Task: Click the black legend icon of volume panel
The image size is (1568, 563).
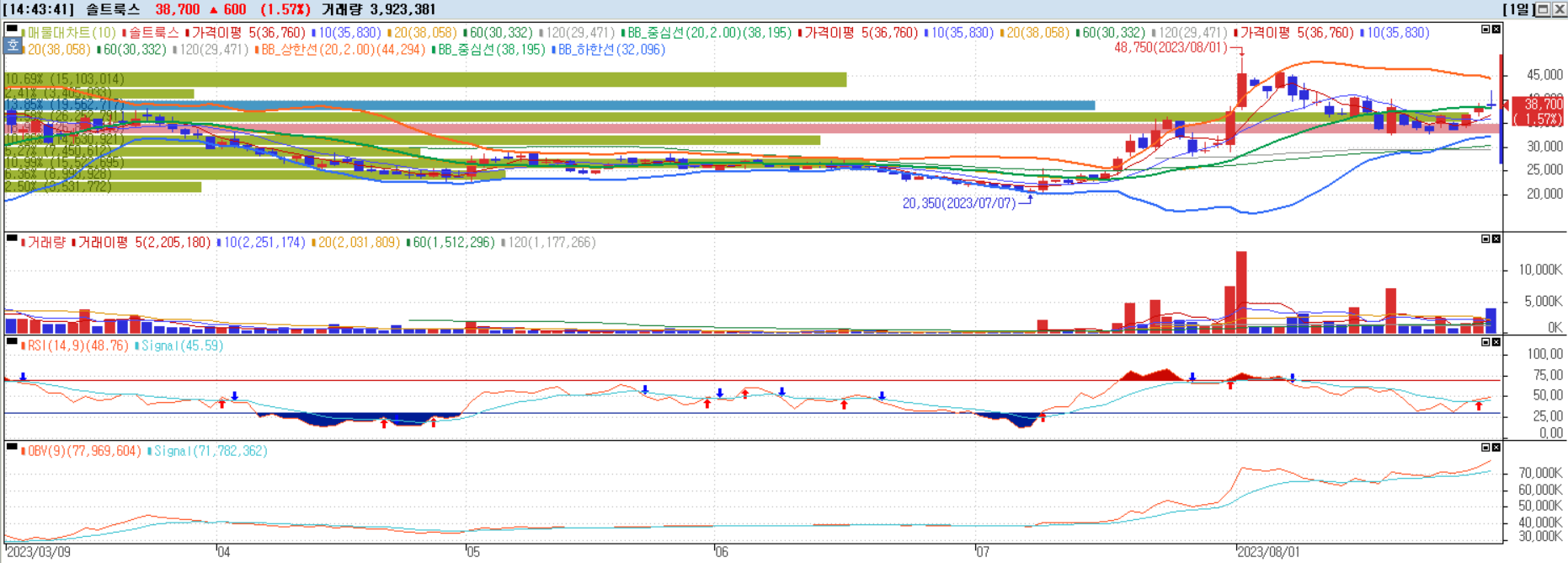Action: pyautogui.click(x=12, y=239)
